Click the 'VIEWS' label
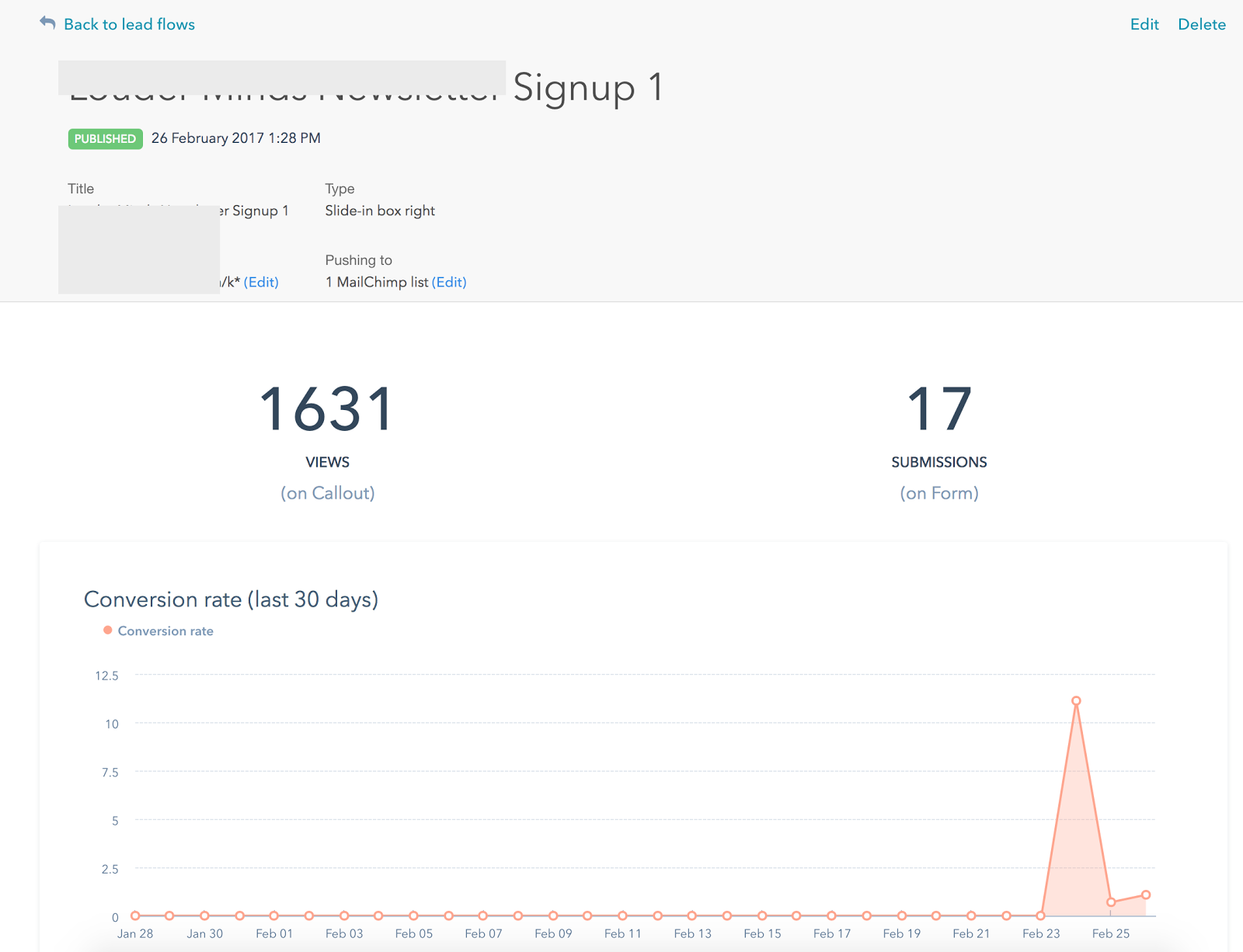 click(x=327, y=462)
